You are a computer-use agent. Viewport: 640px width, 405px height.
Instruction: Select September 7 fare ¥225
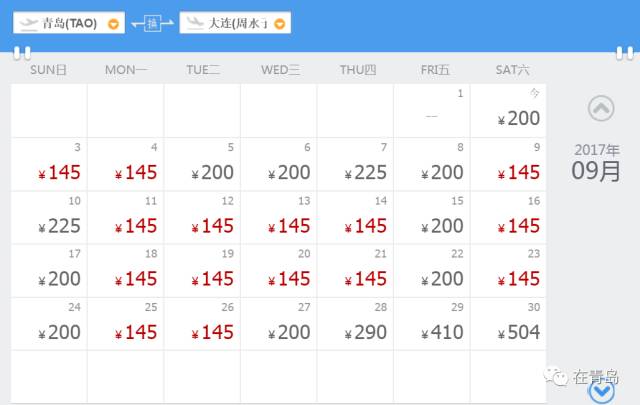(x=355, y=164)
